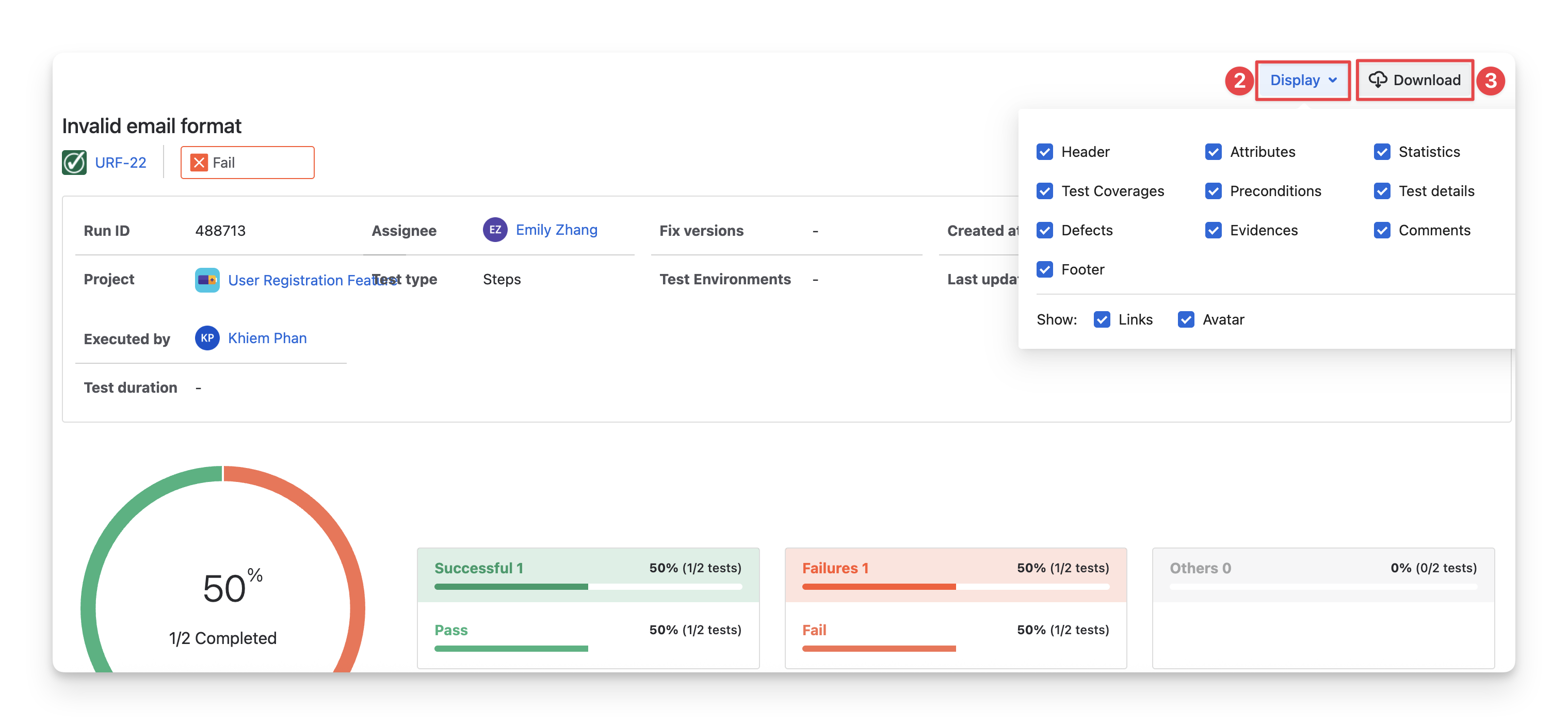1568x725 pixels.
Task: Click Khiem Phan's KP avatar
Action: click(207, 339)
